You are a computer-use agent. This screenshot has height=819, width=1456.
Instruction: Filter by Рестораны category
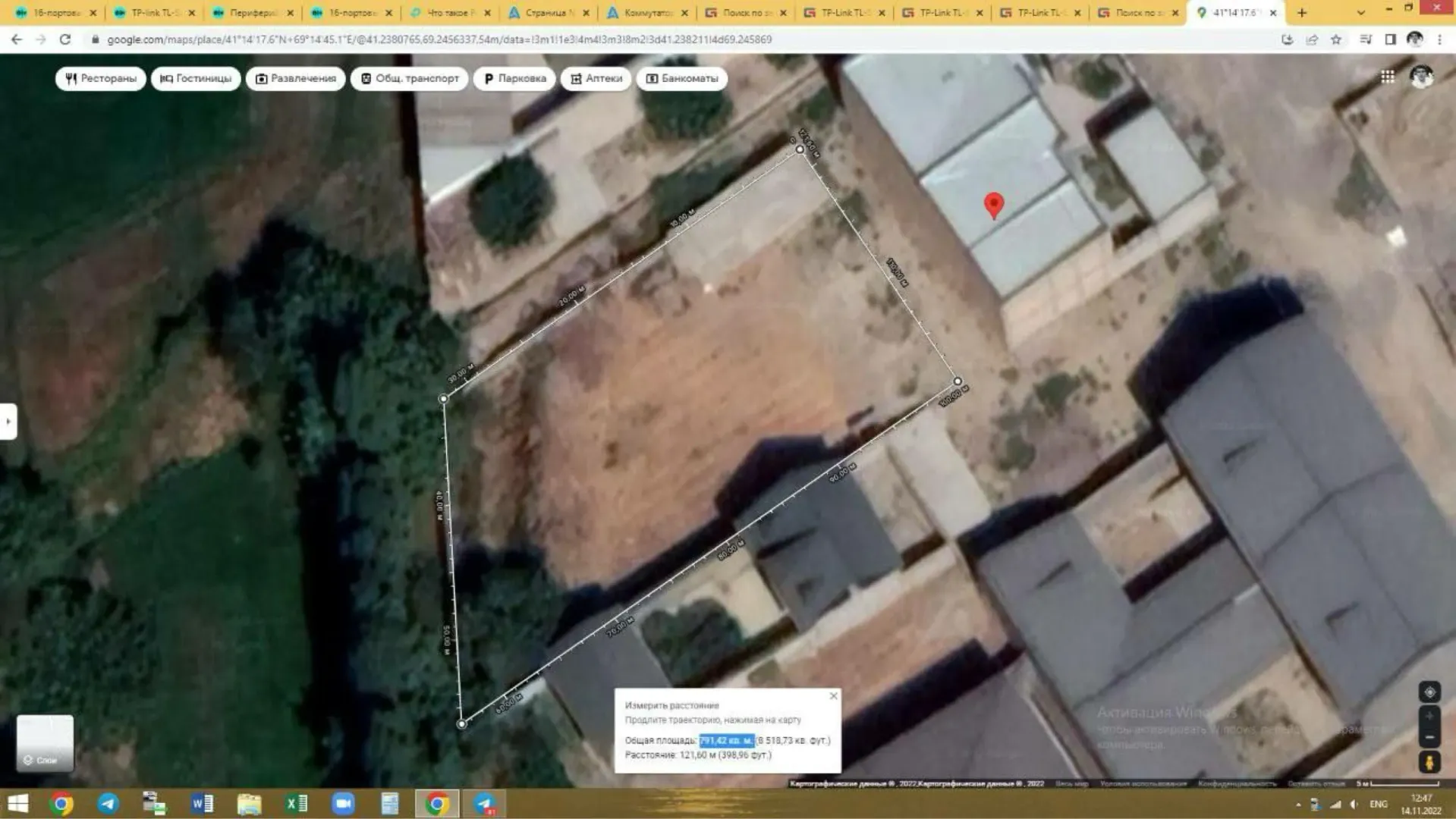(x=101, y=78)
